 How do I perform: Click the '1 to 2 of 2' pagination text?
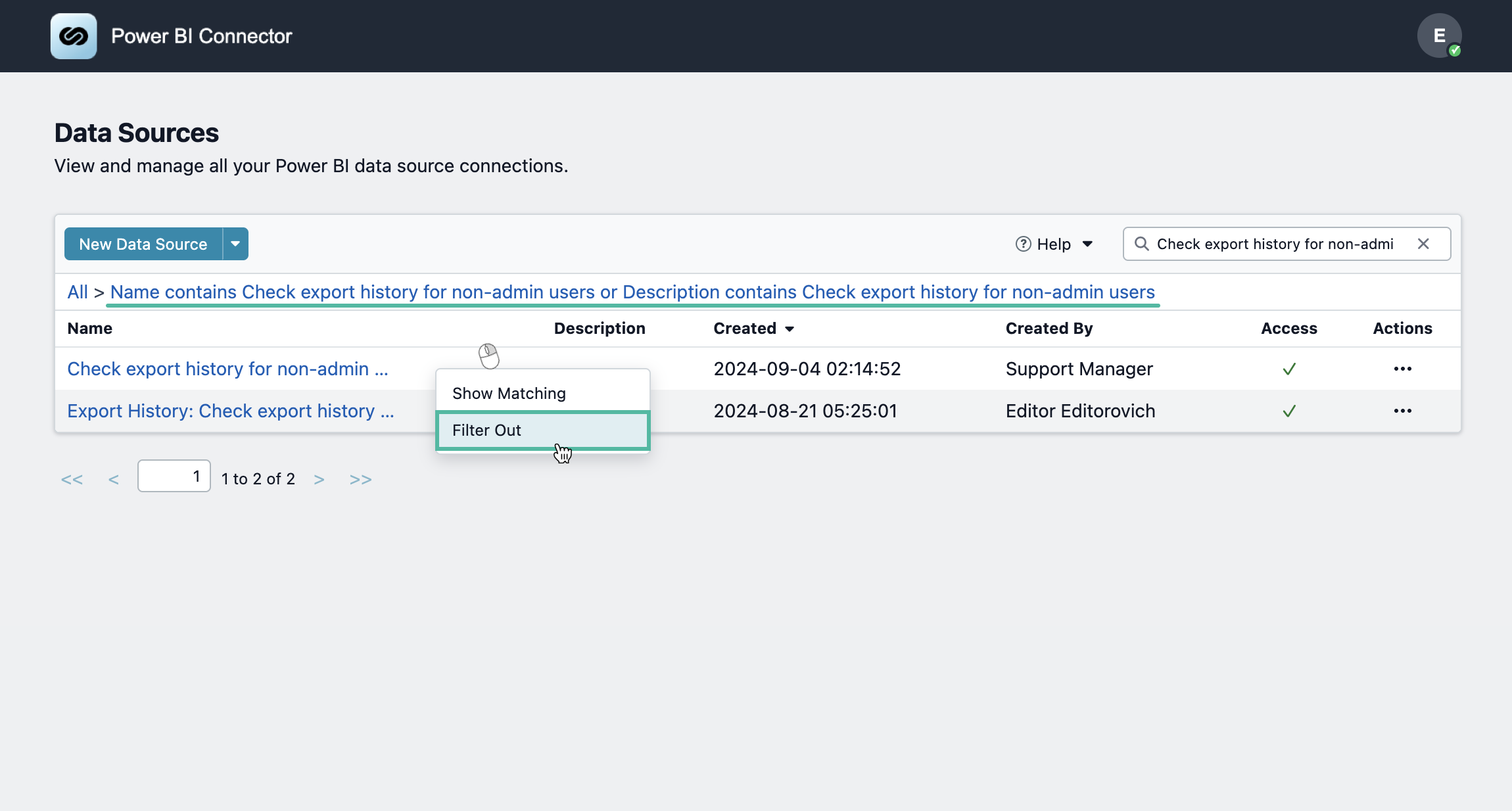tap(258, 479)
